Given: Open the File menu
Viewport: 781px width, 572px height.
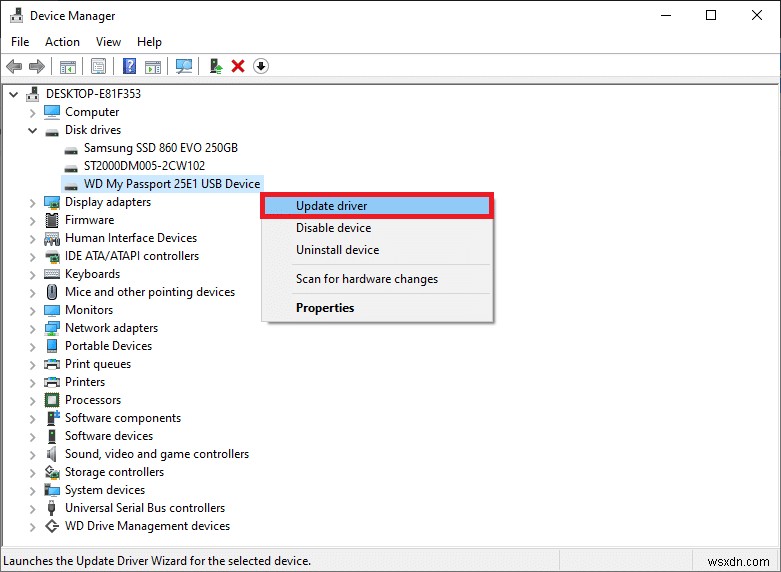Looking at the screenshot, I should 20,42.
